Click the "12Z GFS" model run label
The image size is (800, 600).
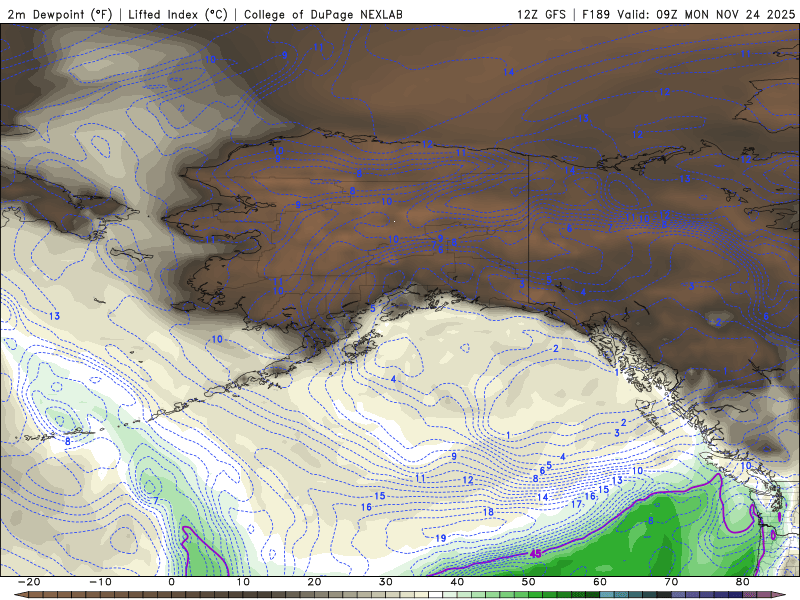coord(541,14)
